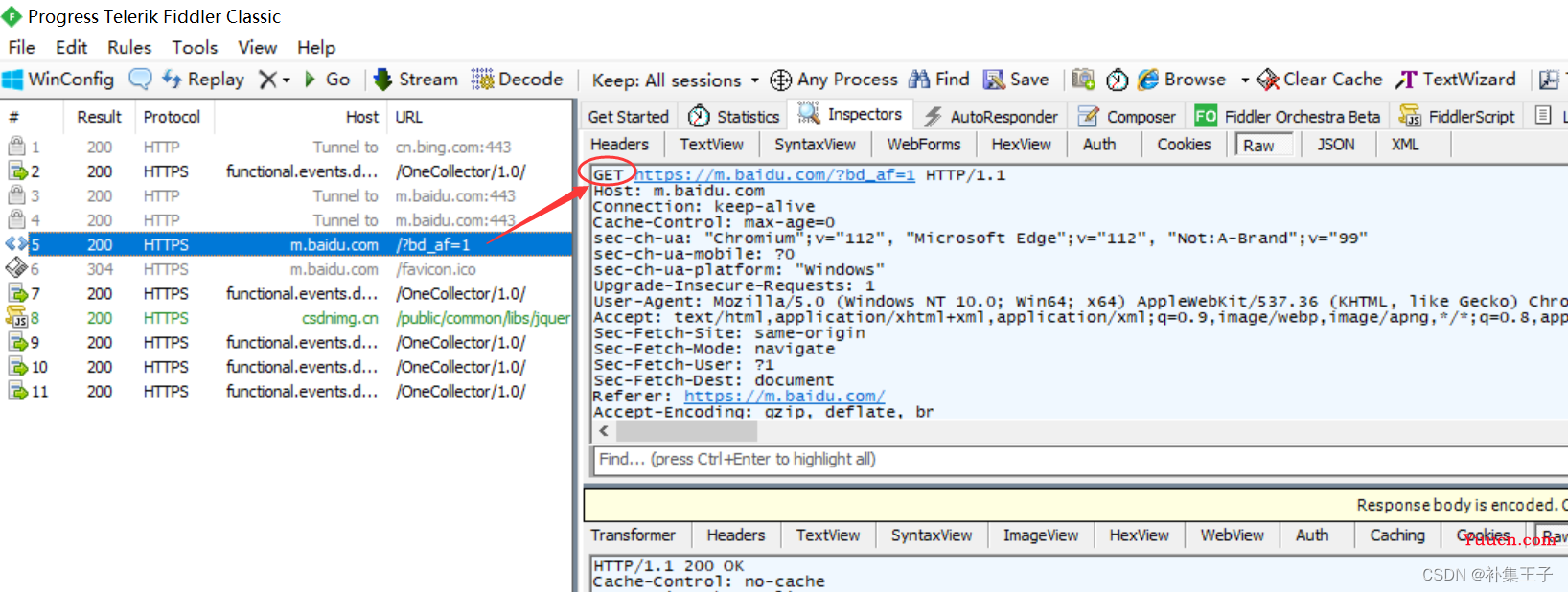Select the WebForms inspector tab
This screenshot has width=1568, height=592.
pyautogui.click(x=923, y=145)
